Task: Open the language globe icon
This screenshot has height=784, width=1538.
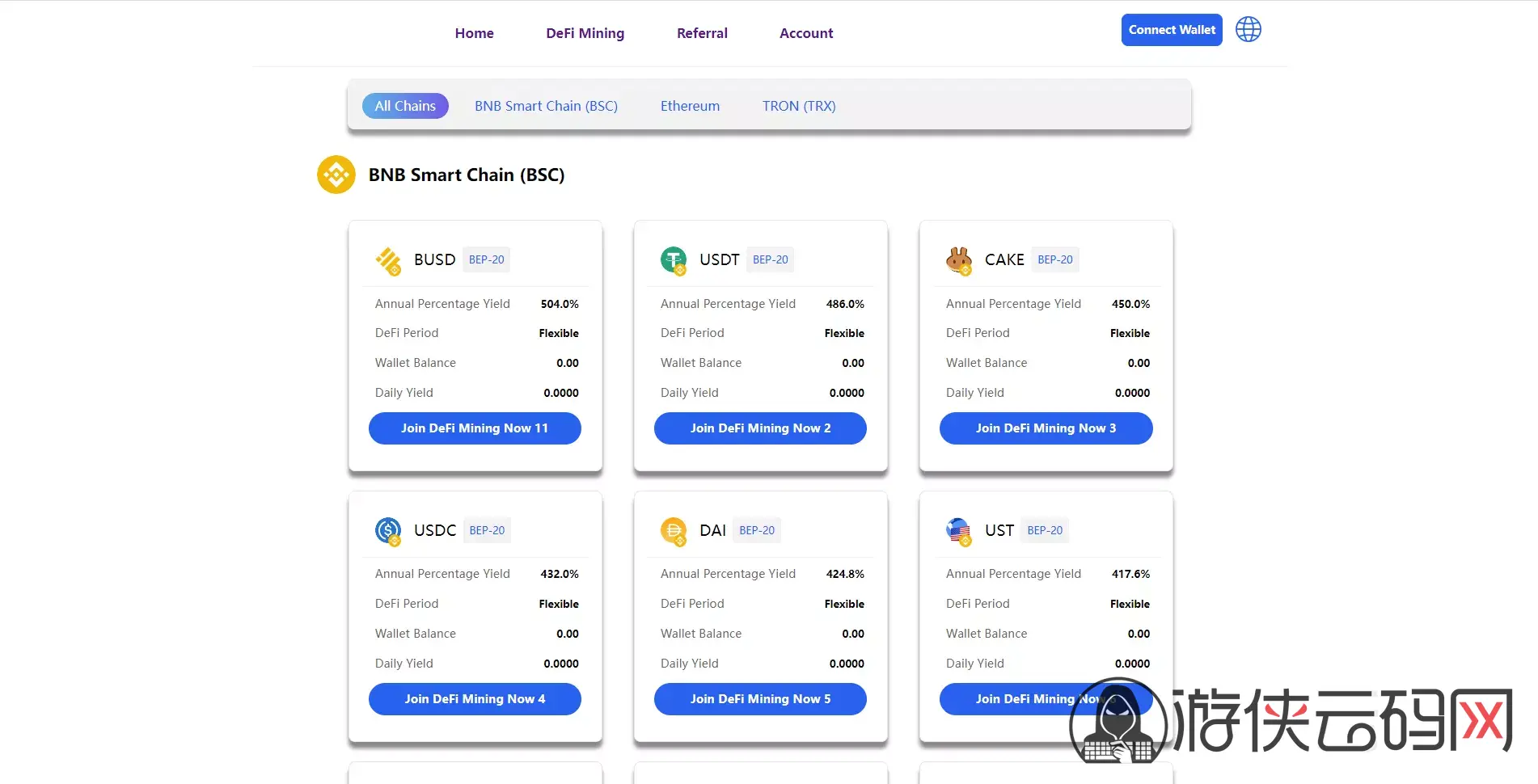Action: tap(1248, 30)
